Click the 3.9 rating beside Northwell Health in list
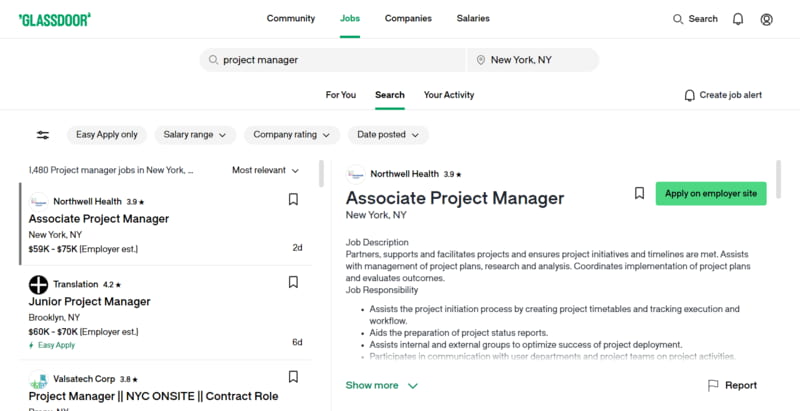The width and height of the screenshot is (800, 411). coord(135,202)
